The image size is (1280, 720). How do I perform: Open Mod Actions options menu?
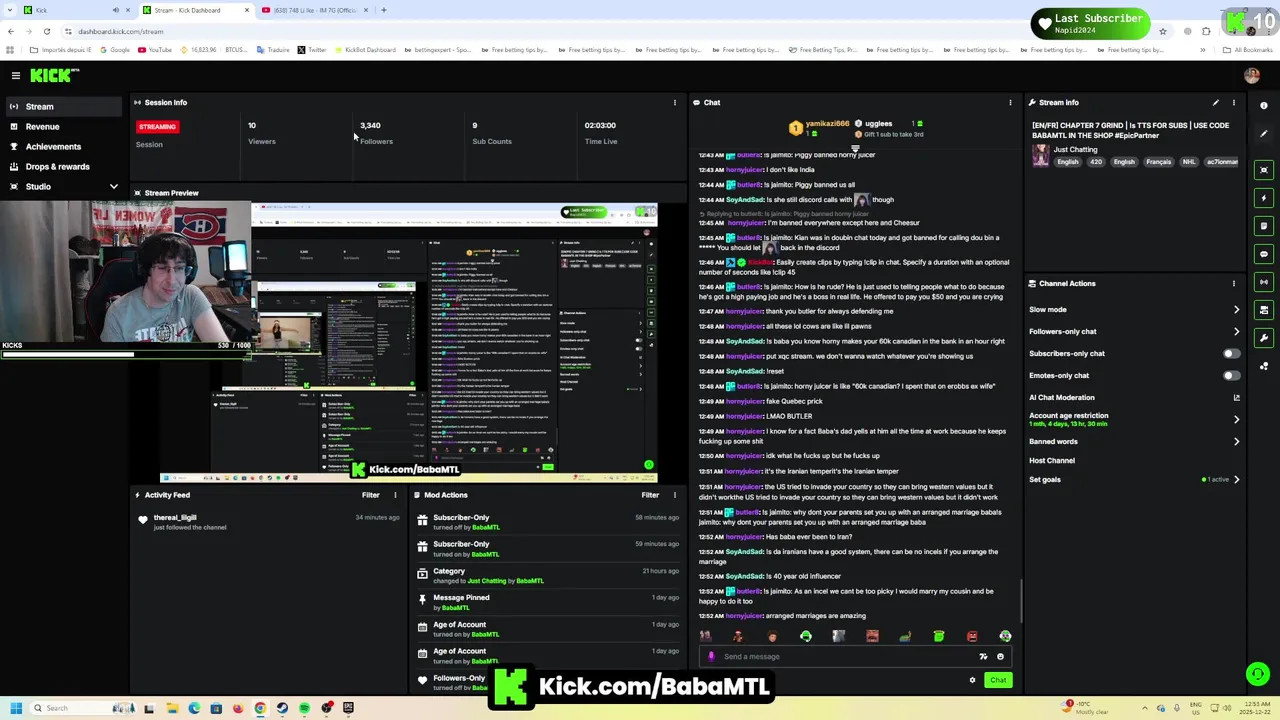675,495
